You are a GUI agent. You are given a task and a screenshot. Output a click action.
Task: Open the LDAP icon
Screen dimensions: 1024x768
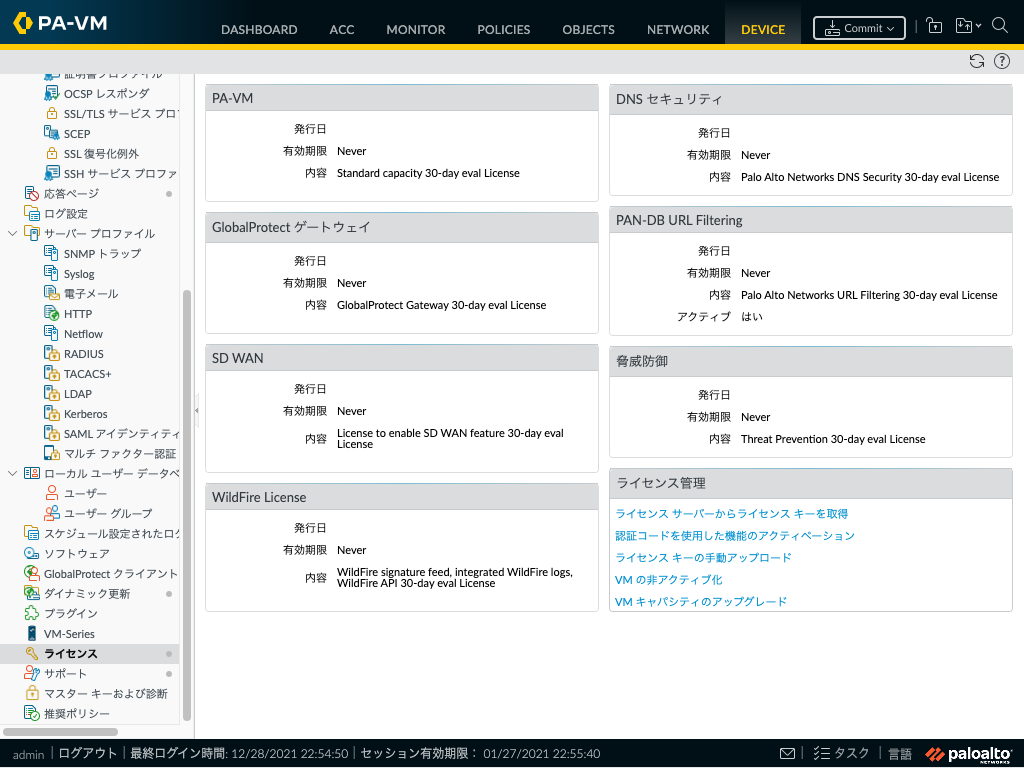(52, 393)
